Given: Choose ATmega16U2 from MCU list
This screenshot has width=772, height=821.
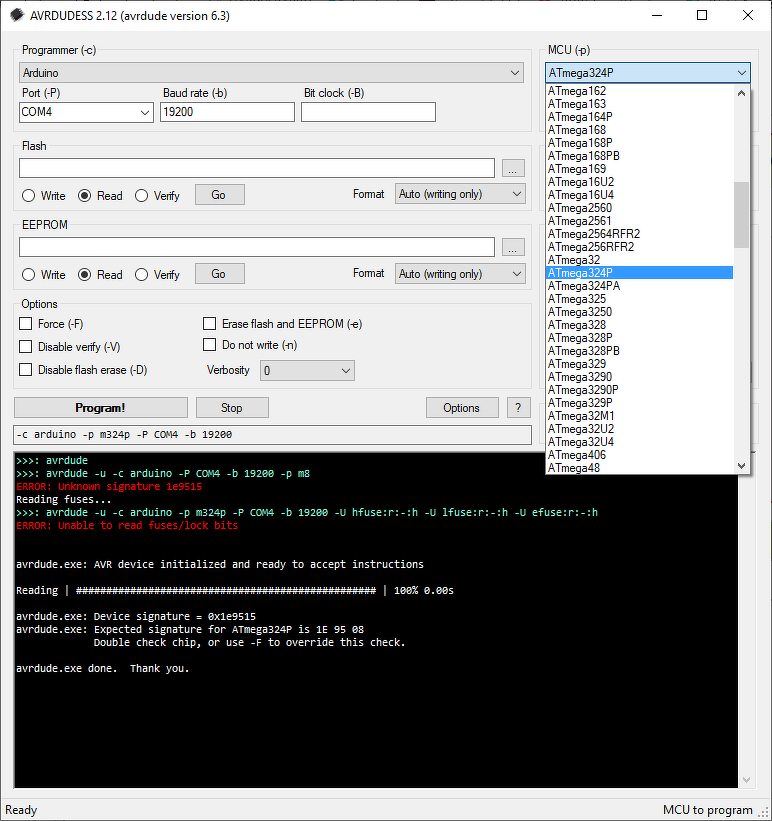Looking at the screenshot, I should (x=639, y=182).
